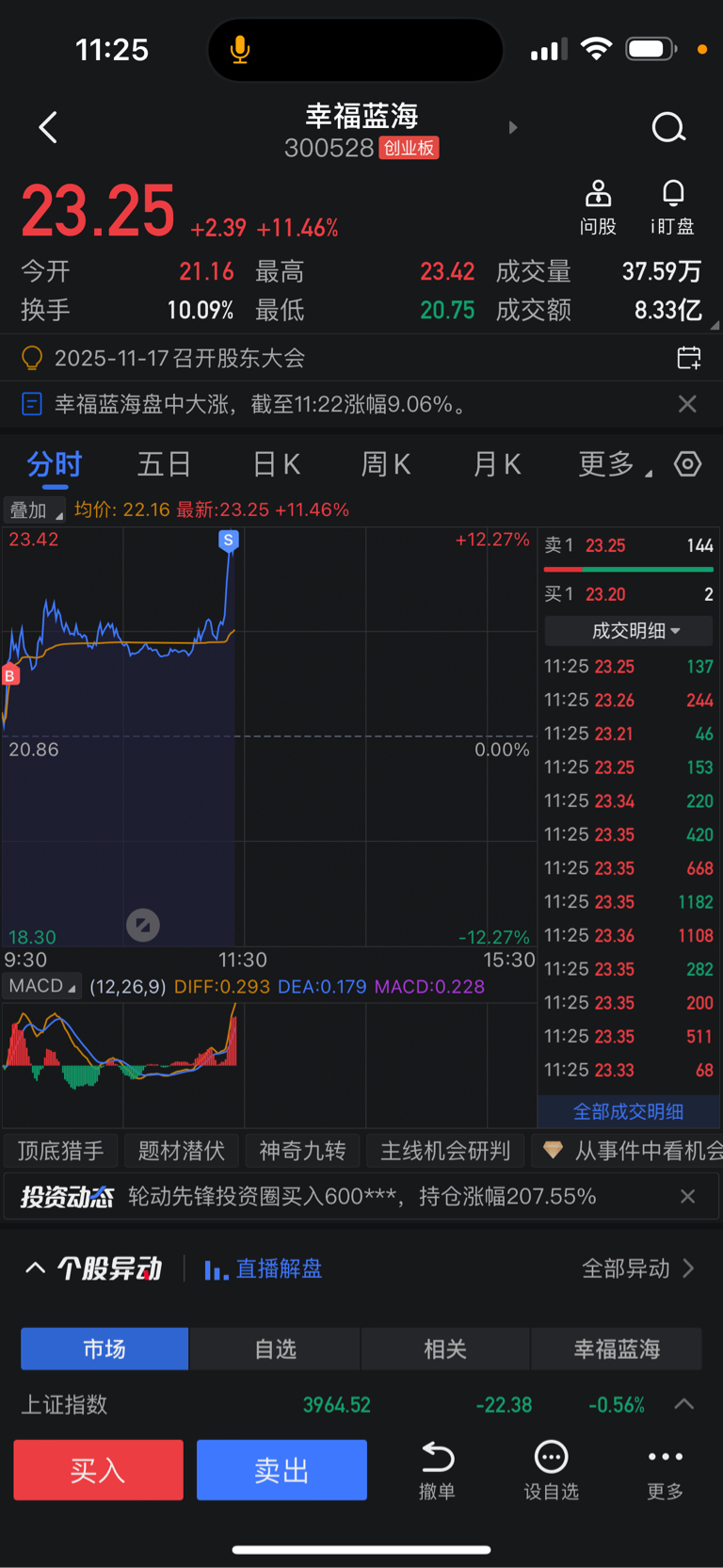
Task: Open the MACD indicator dropdown
Action: (x=41, y=986)
